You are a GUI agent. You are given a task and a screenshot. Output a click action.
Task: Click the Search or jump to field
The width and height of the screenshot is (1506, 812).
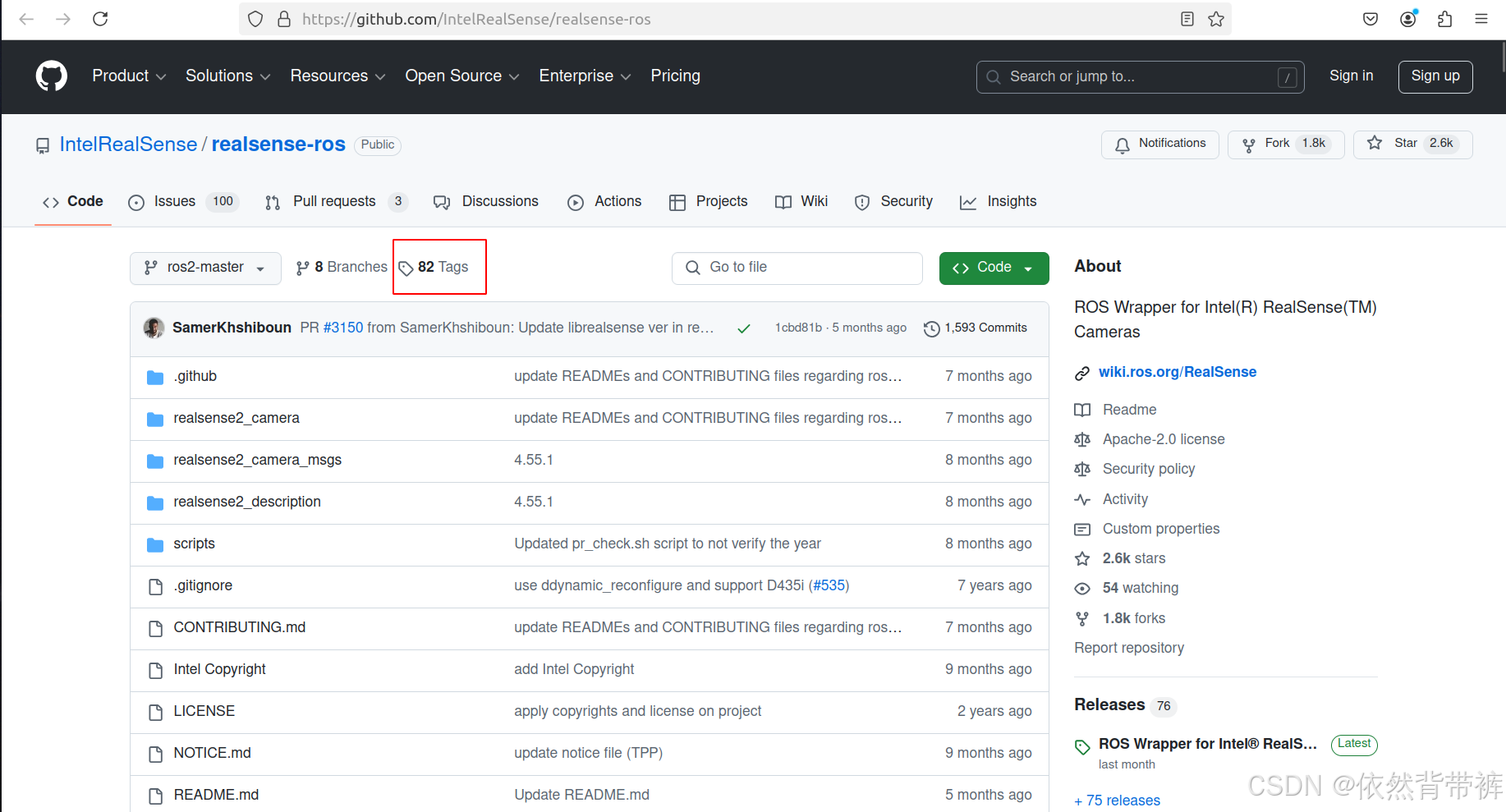tap(1140, 76)
